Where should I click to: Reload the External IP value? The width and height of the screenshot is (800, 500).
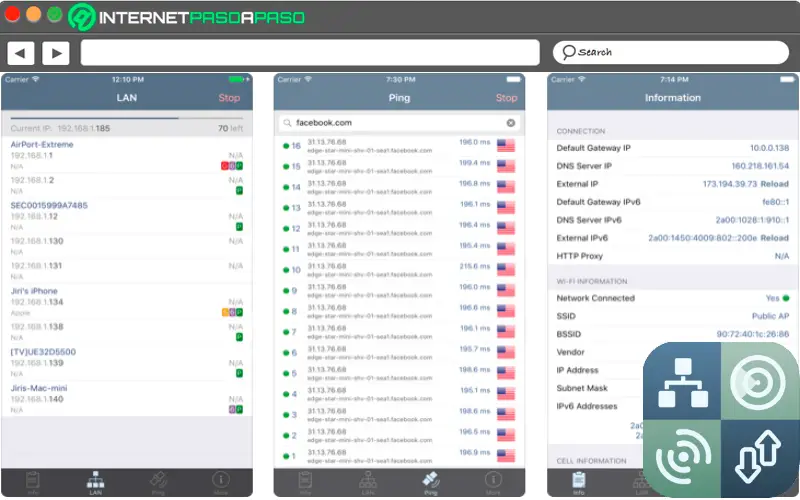[774, 184]
